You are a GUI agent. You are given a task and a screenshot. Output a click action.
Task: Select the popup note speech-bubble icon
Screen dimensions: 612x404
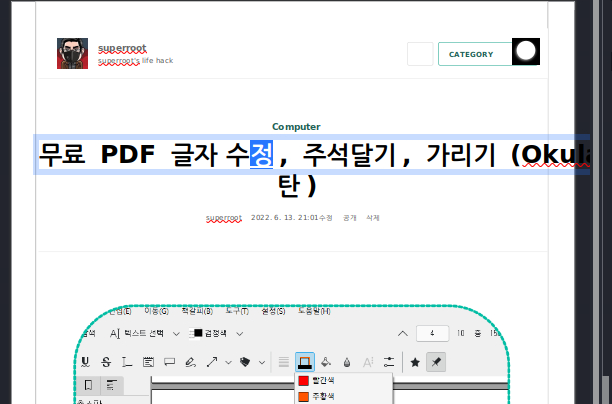click(x=169, y=362)
